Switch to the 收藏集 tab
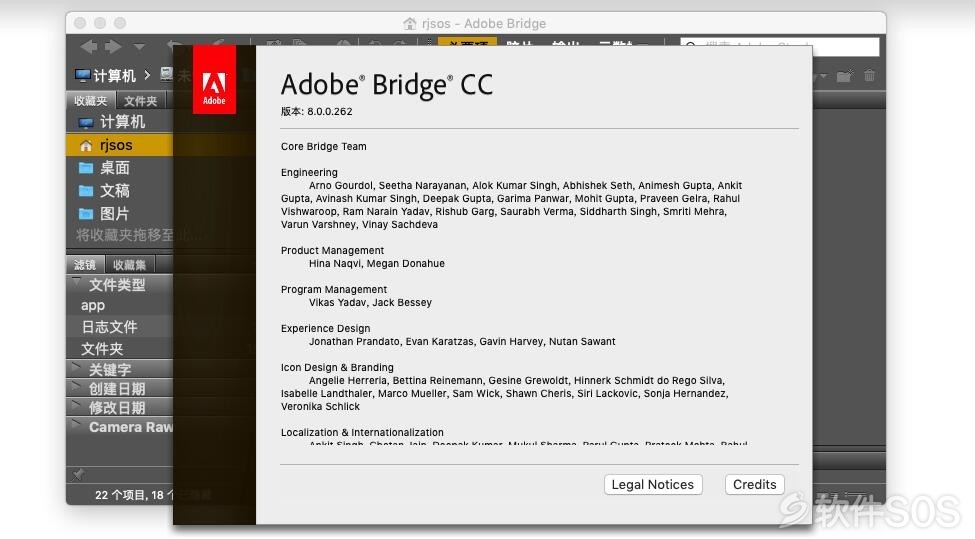Viewport: 975px width, 539px height. point(129,265)
